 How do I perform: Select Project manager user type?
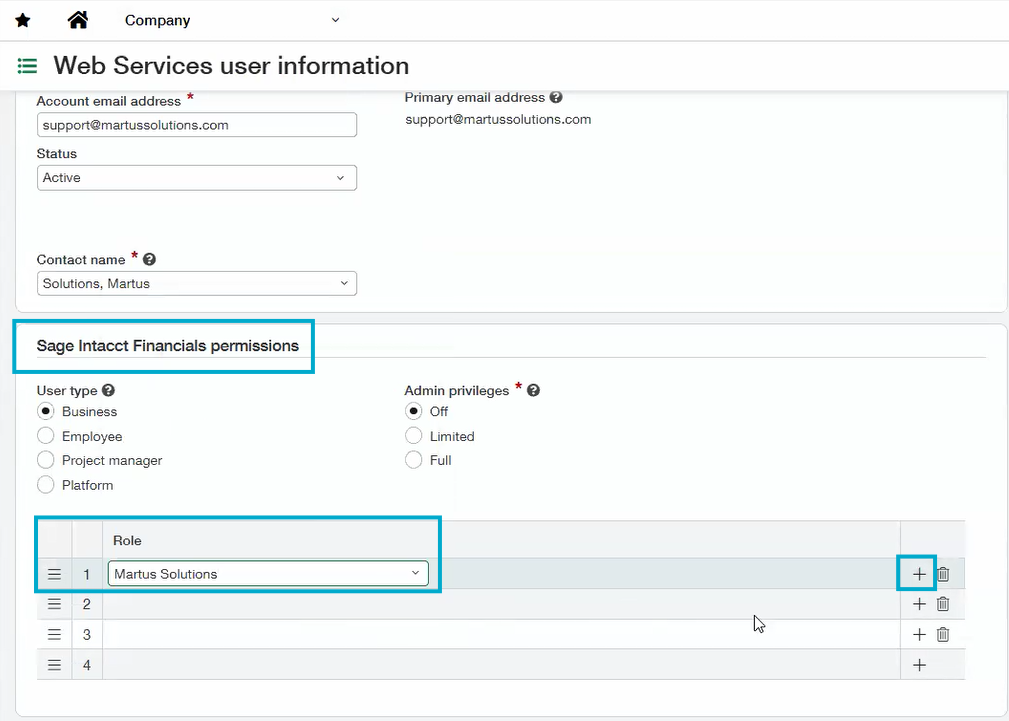pyautogui.click(x=46, y=460)
